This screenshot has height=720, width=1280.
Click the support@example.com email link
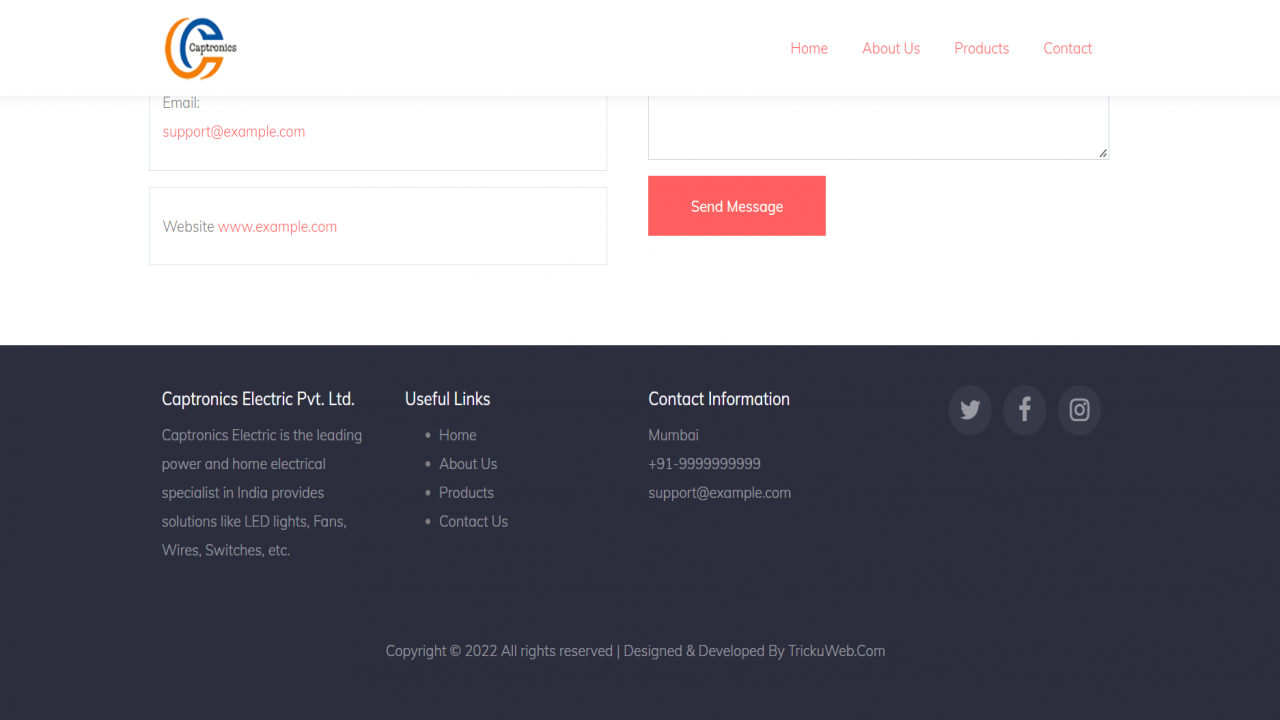coord(234,131)
